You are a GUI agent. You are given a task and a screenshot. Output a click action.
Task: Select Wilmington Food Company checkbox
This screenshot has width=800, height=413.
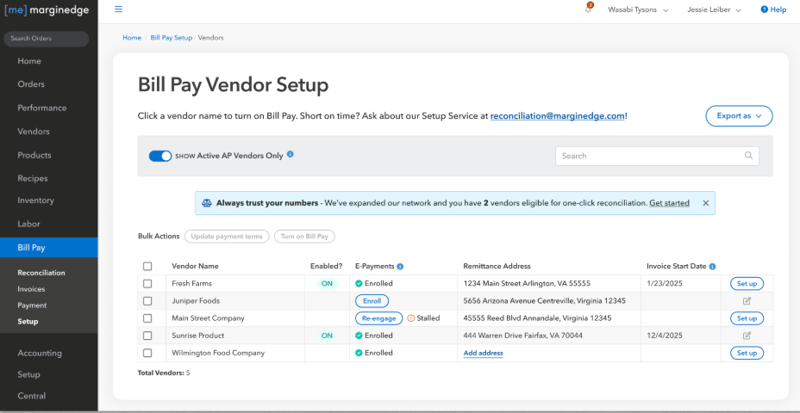[x=147, y=353]
